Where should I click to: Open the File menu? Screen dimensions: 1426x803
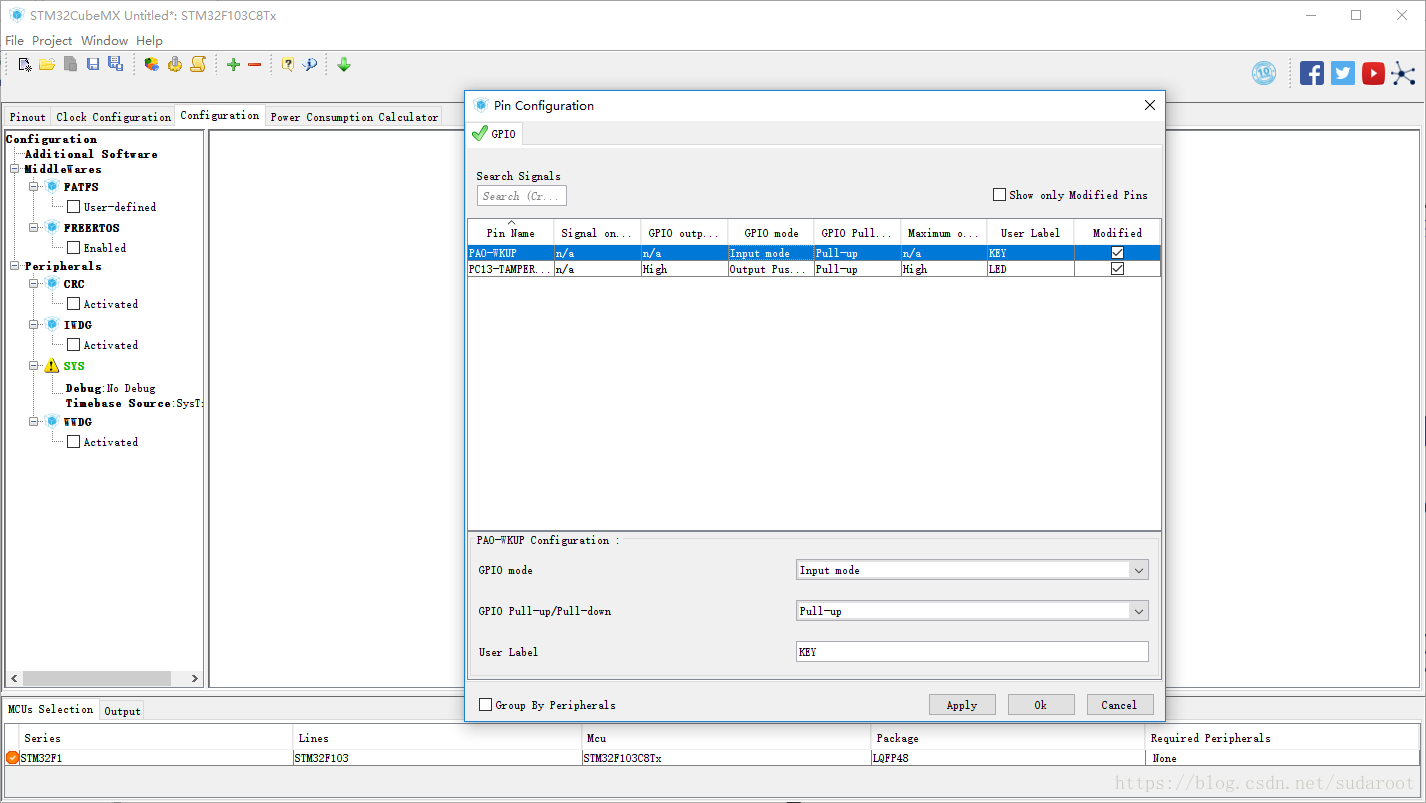14,40
